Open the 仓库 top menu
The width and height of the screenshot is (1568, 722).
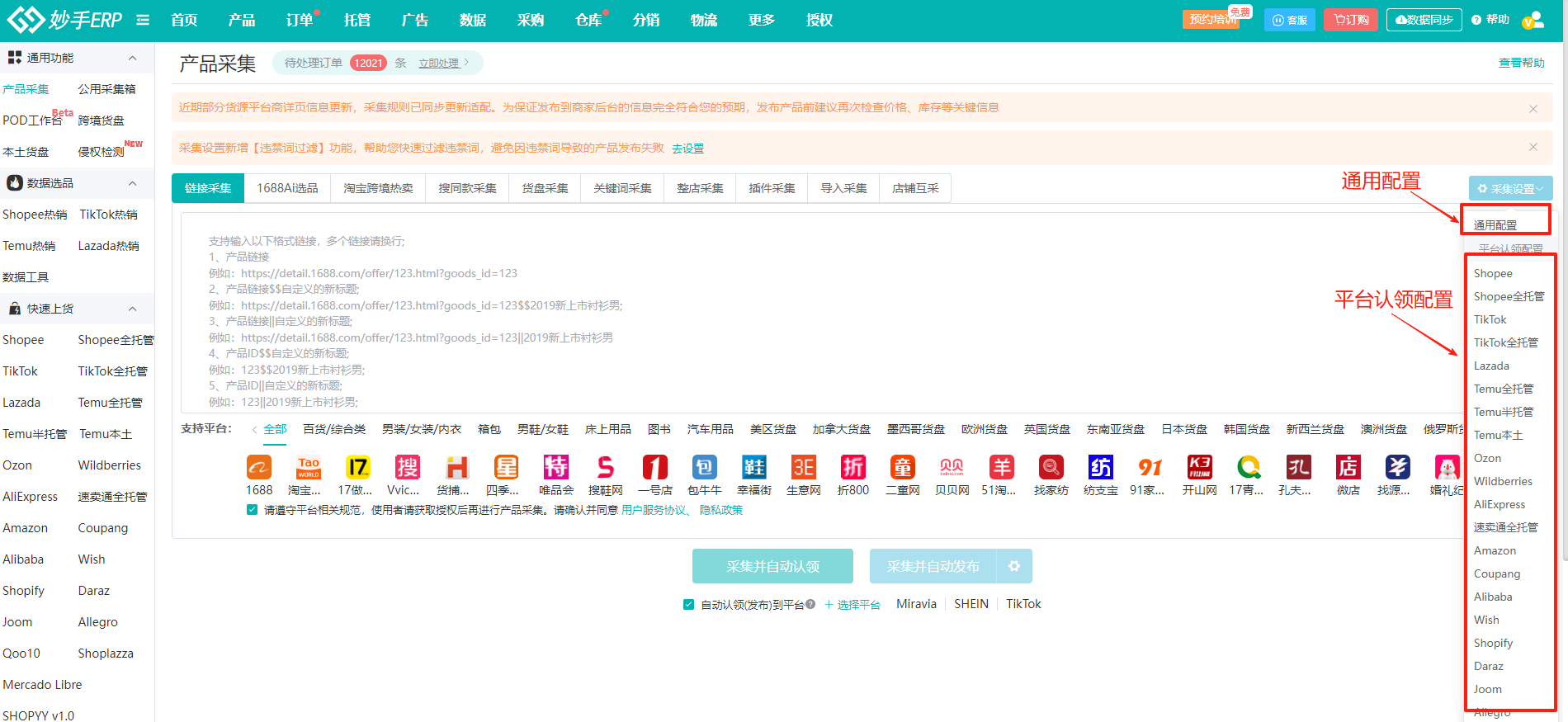tap(588, 20)
